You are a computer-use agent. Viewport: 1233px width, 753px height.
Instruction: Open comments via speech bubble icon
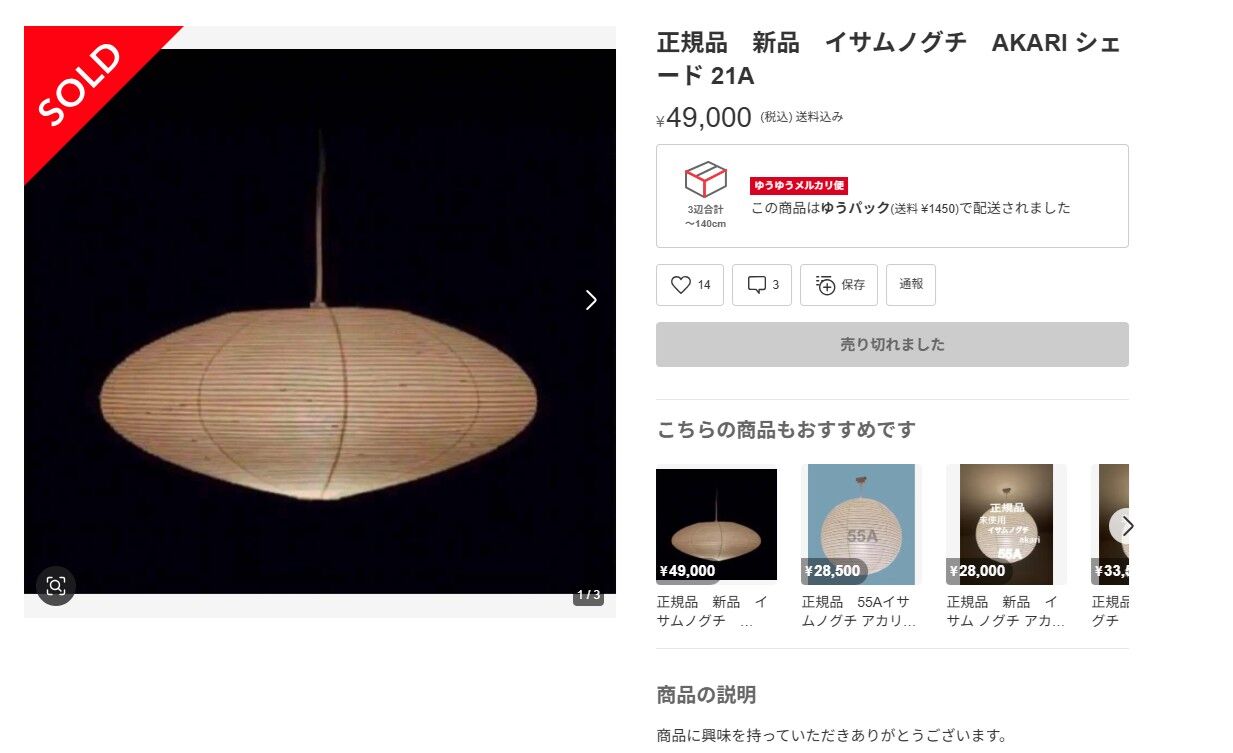click(x=757, y=285)
